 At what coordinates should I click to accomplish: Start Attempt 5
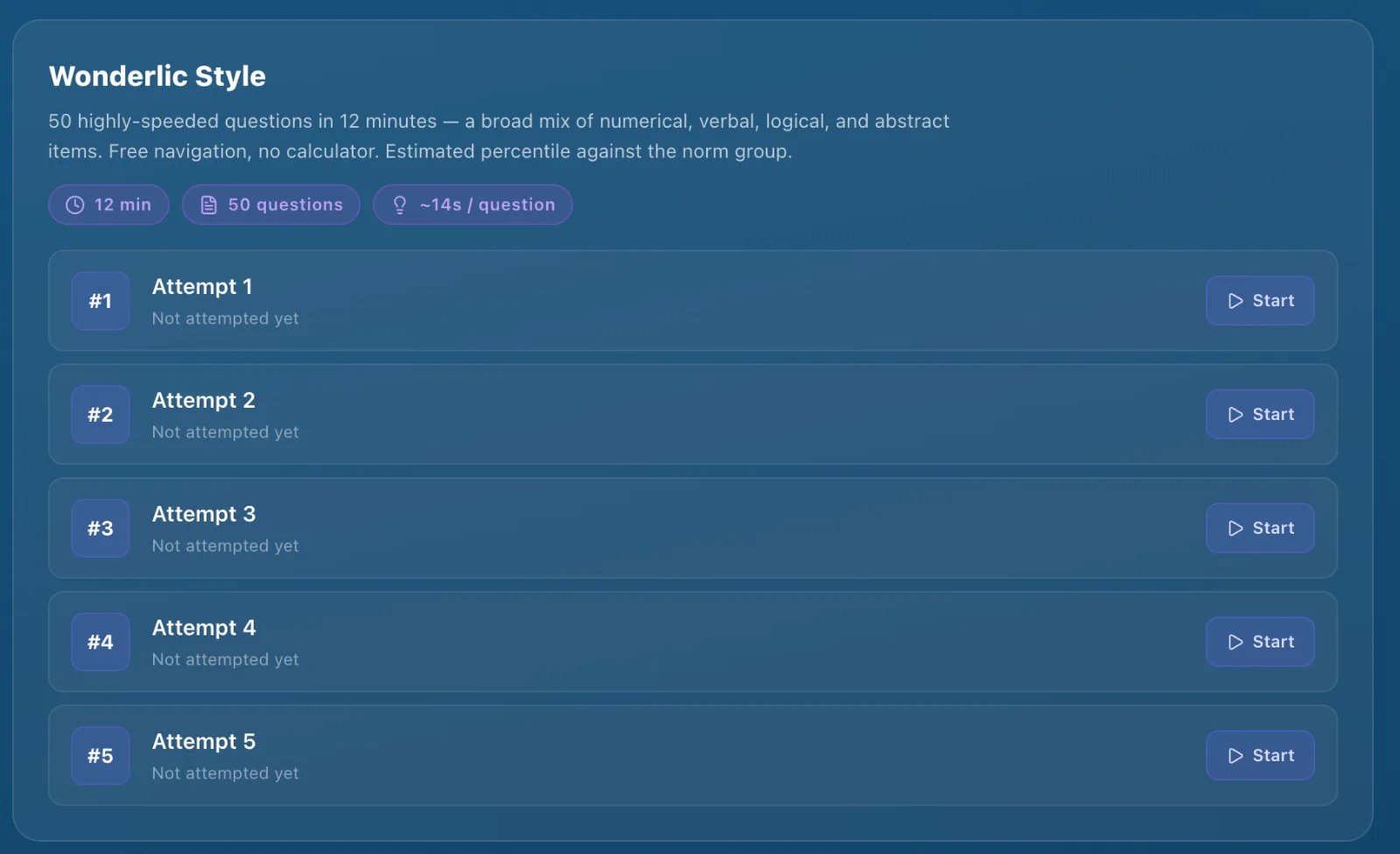(1260, 756)
